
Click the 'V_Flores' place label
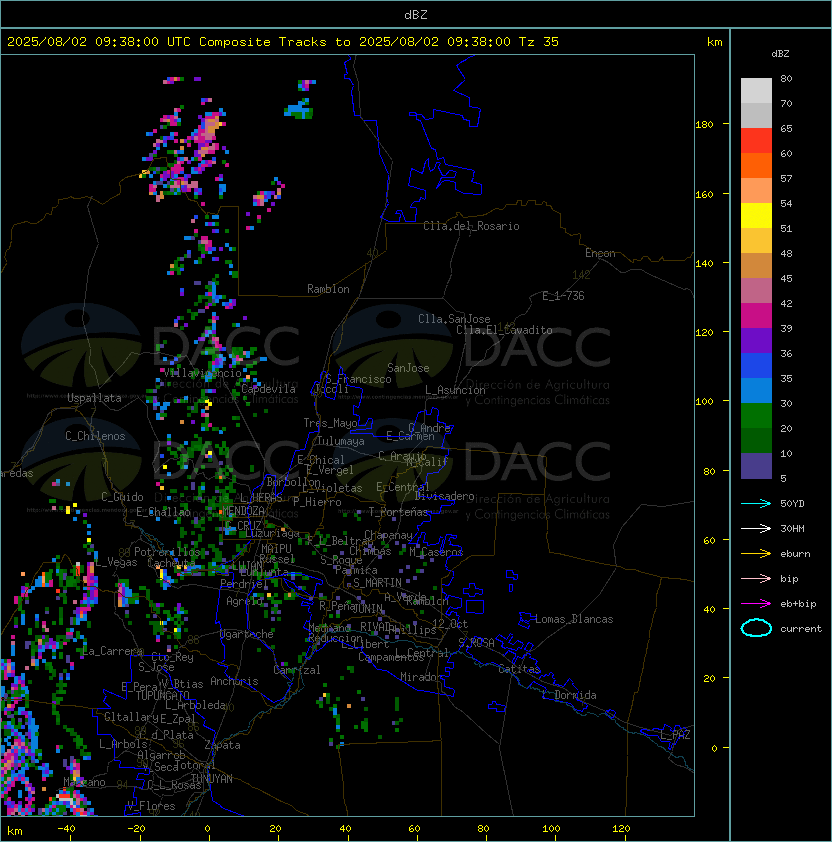151,806
